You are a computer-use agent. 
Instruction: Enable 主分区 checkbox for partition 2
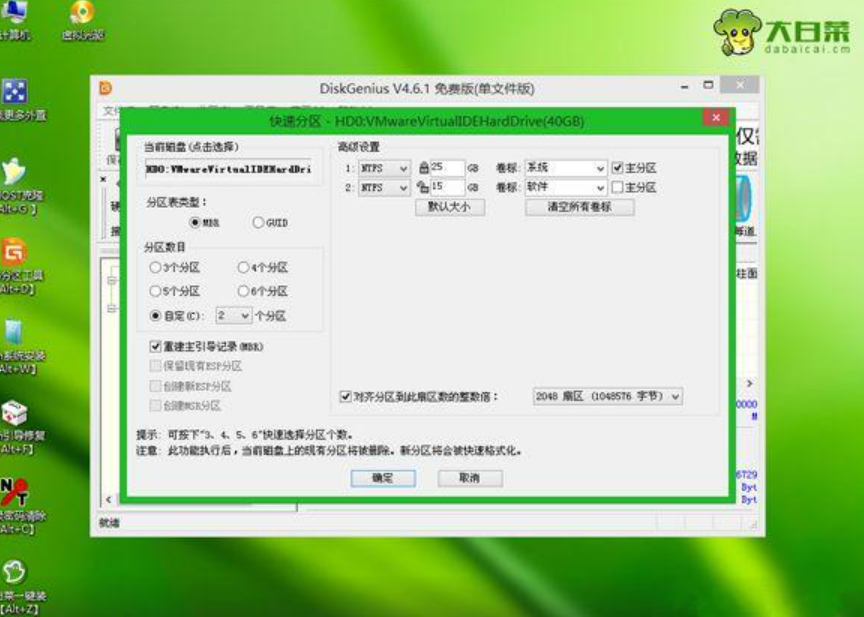coord(617,187)
